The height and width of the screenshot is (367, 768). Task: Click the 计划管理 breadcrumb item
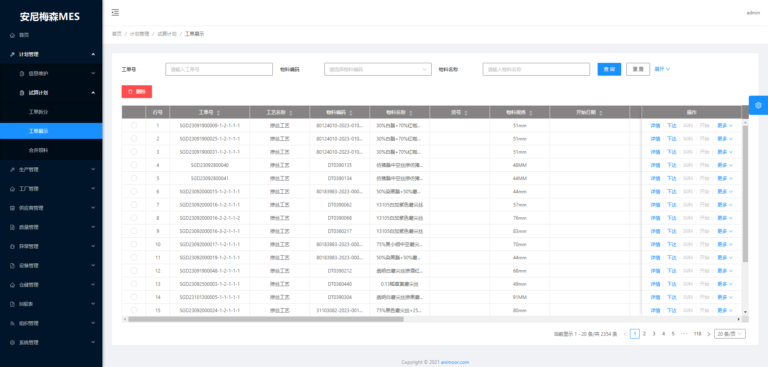coord(139,34)
